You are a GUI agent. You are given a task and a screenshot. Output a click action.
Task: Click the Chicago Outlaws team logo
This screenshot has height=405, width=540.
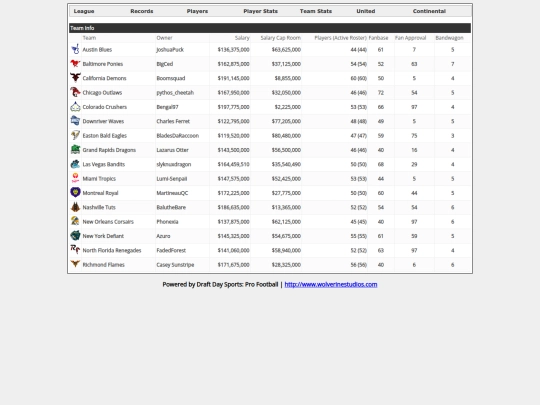pos(75,92)
